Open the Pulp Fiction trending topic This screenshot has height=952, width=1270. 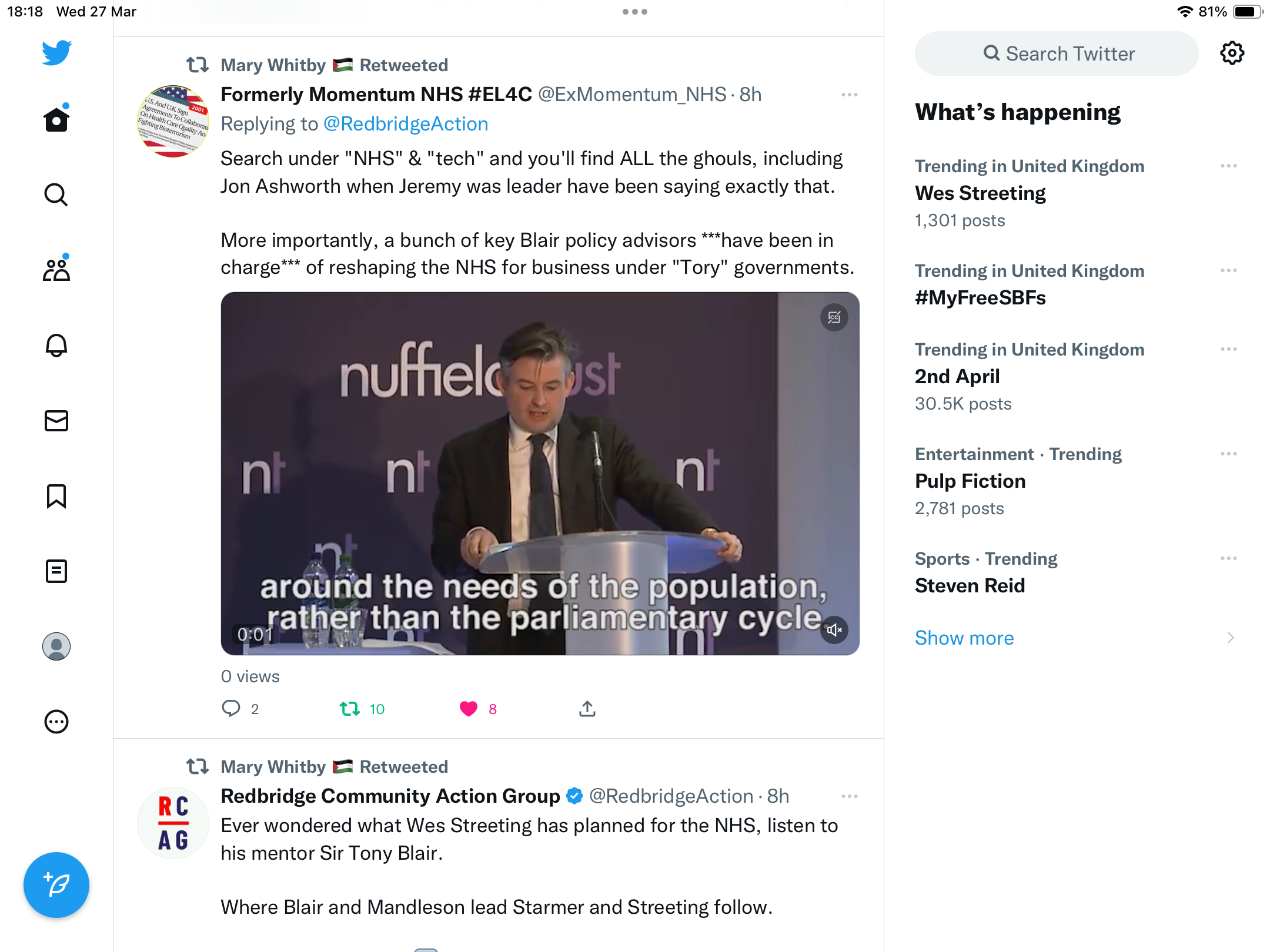tap(970, 481)
